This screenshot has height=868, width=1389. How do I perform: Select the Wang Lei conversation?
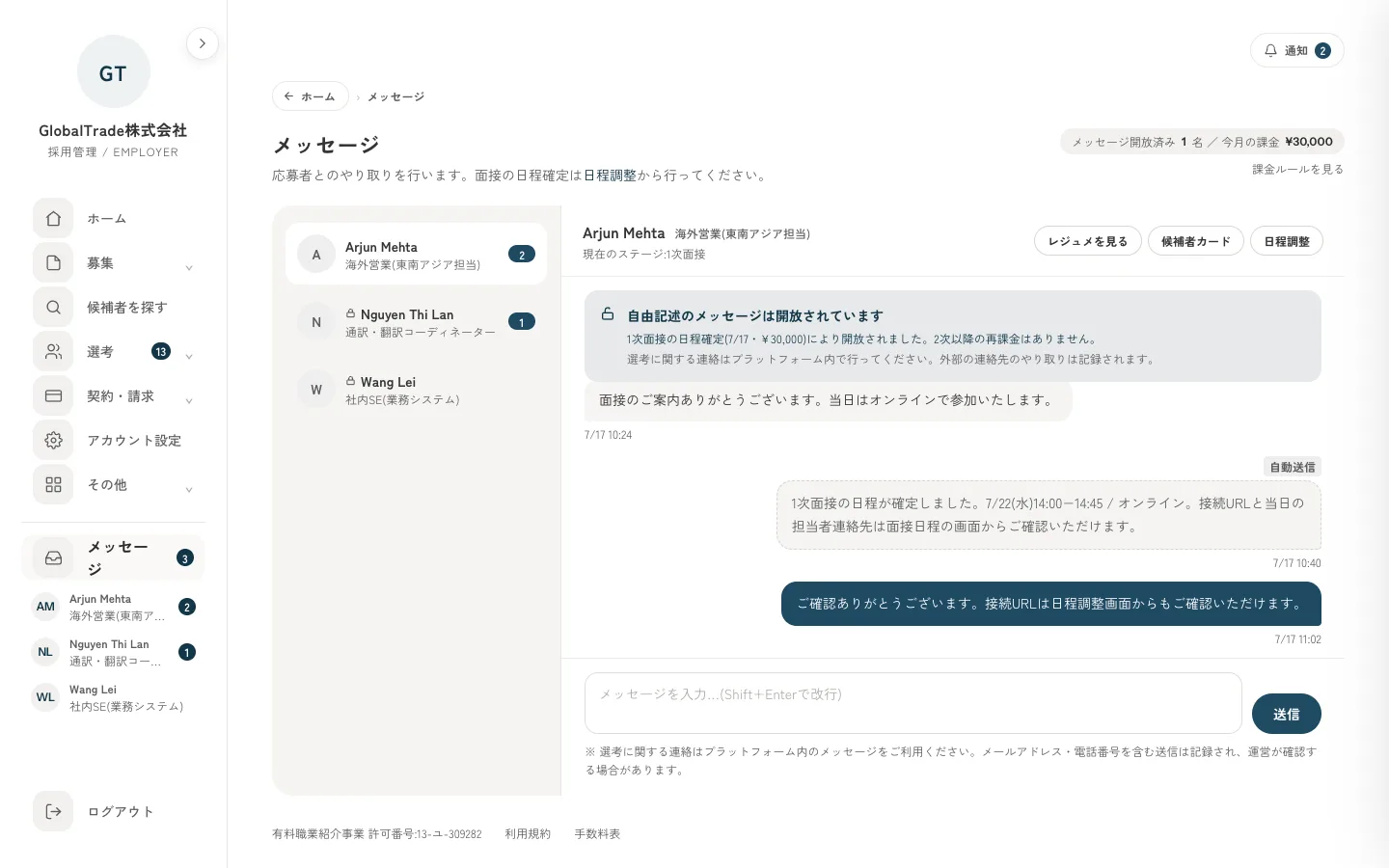pos(416,390)
